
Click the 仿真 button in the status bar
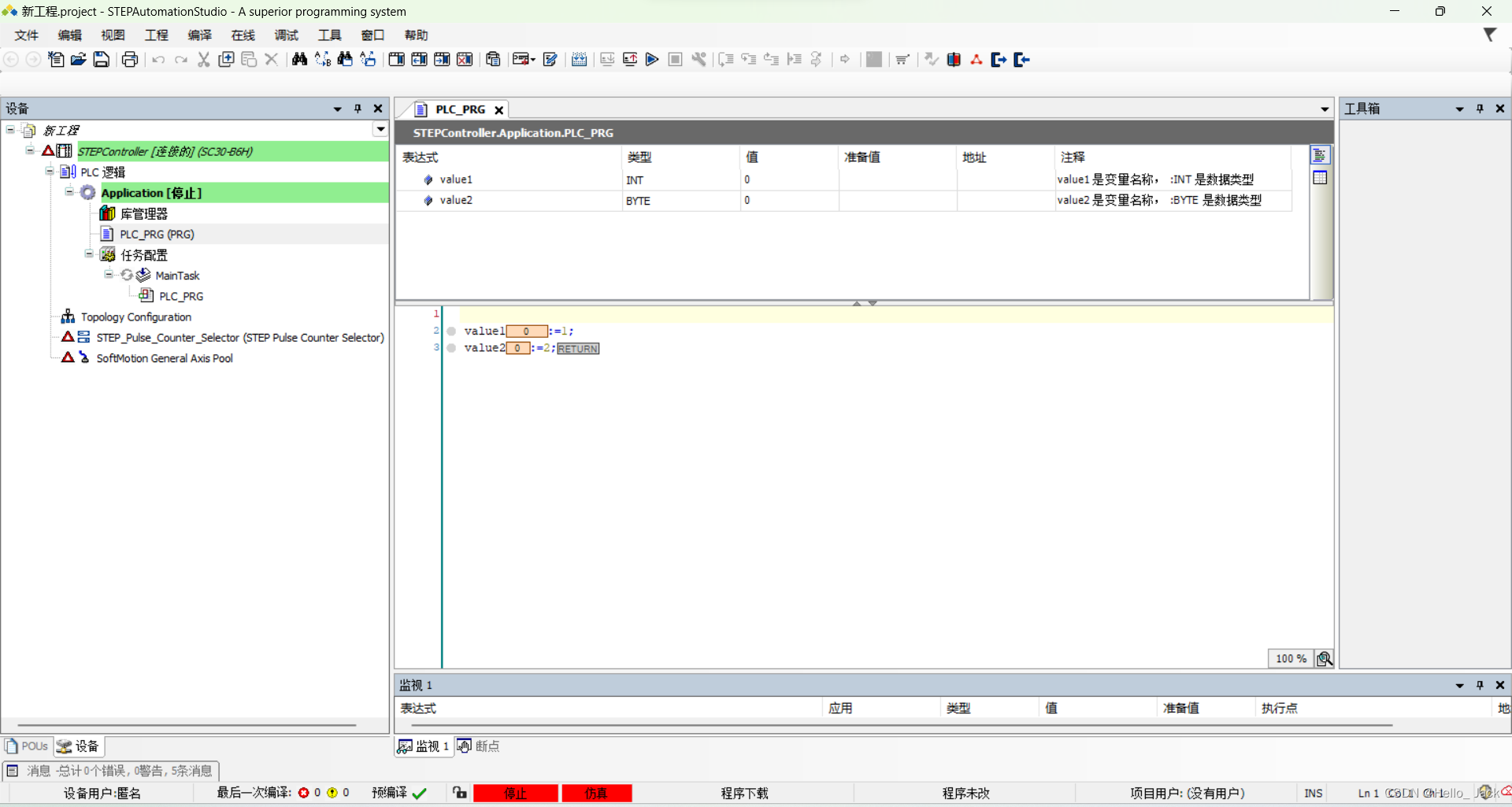tap(597, 793)
